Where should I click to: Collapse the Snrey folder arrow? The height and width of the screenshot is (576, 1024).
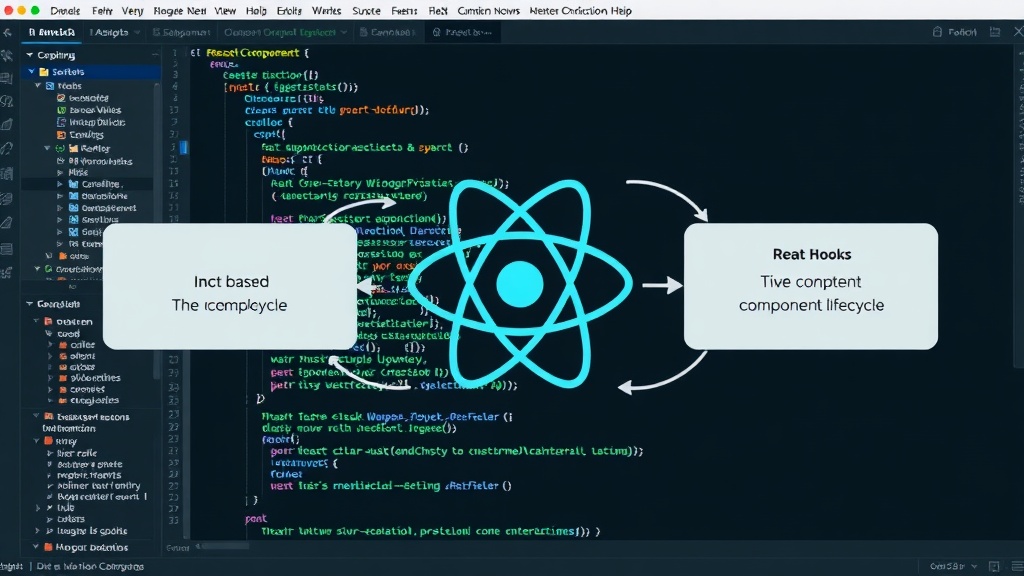click(37, 441)
